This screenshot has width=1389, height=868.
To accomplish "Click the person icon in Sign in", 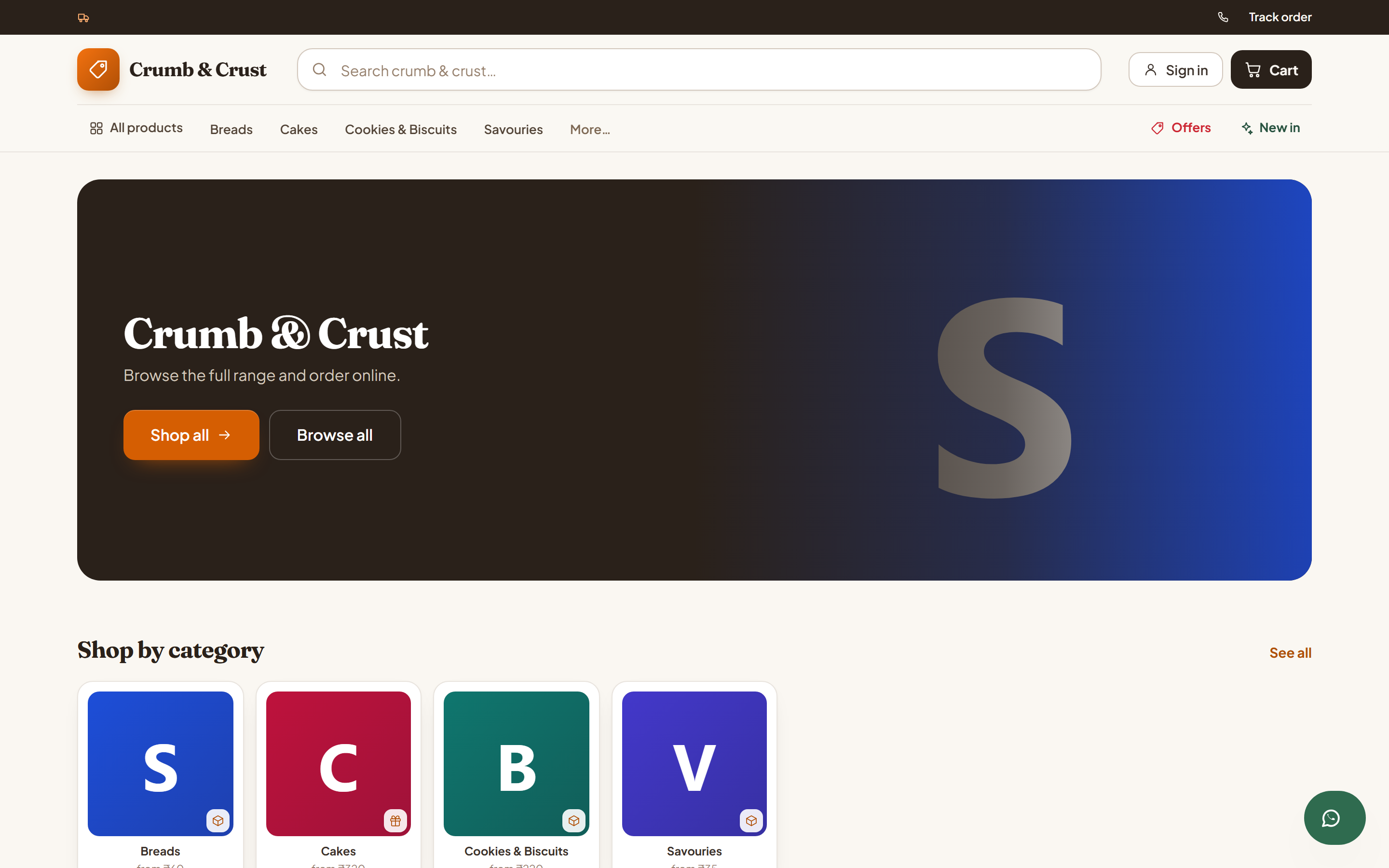I will click(x=1150, y=70).
